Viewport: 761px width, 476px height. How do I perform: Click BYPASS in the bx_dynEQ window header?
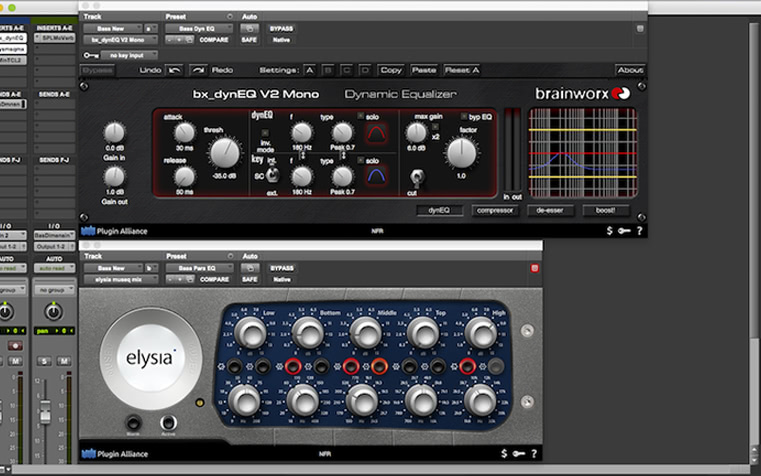(281, 29)
